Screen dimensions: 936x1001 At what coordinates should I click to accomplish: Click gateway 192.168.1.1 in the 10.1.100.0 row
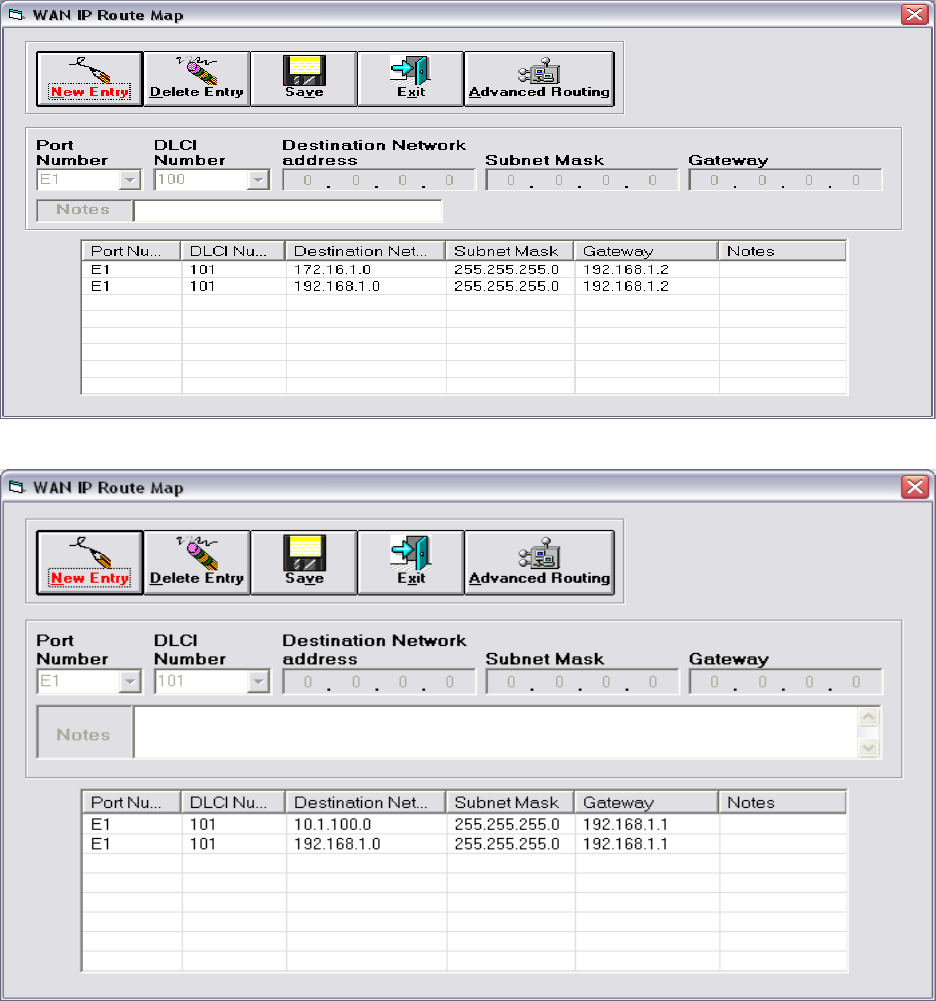click(x=625, y=824)
